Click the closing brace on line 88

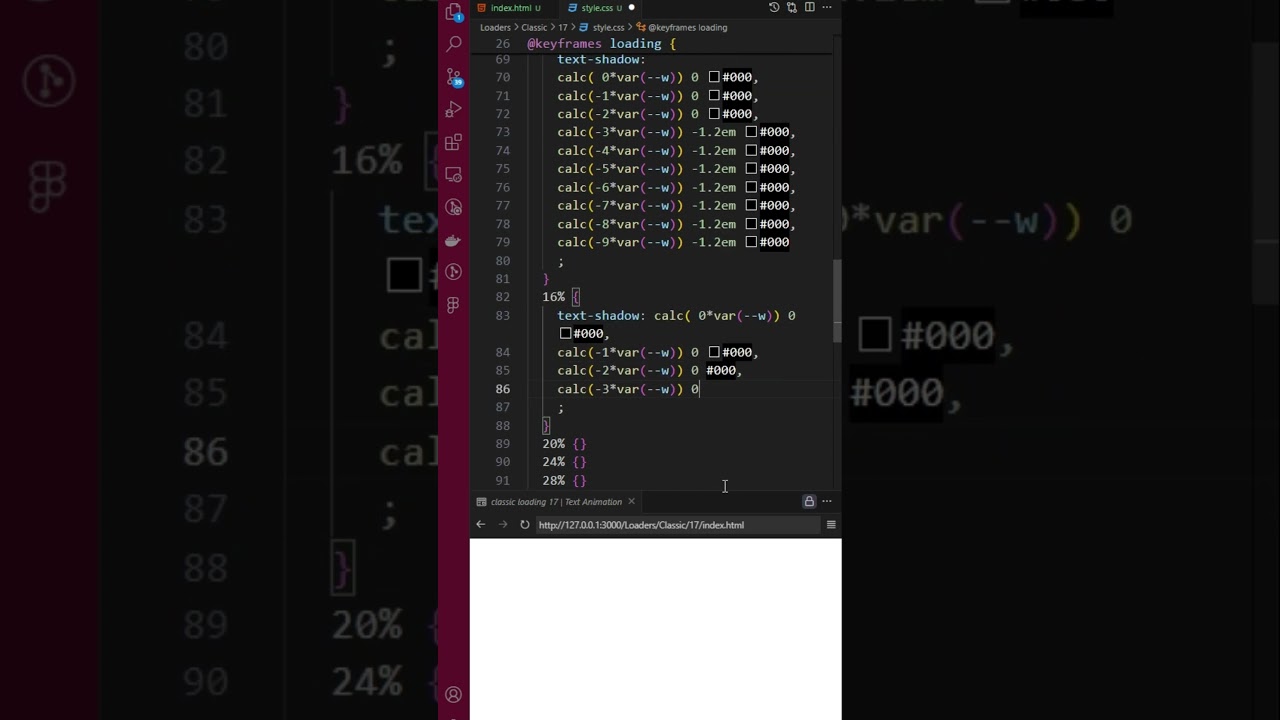tap(546, 426)
